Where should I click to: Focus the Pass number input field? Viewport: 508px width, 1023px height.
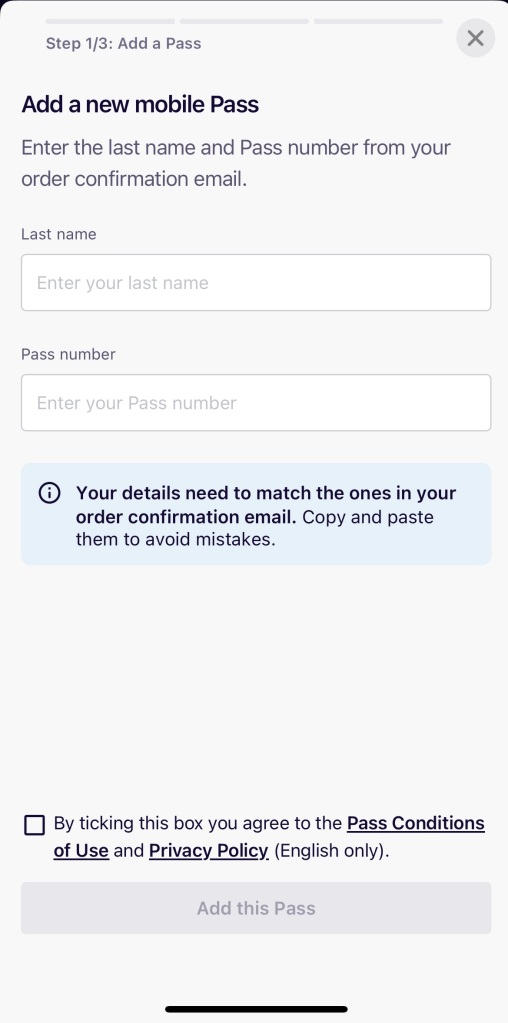(x=256, y=403)
